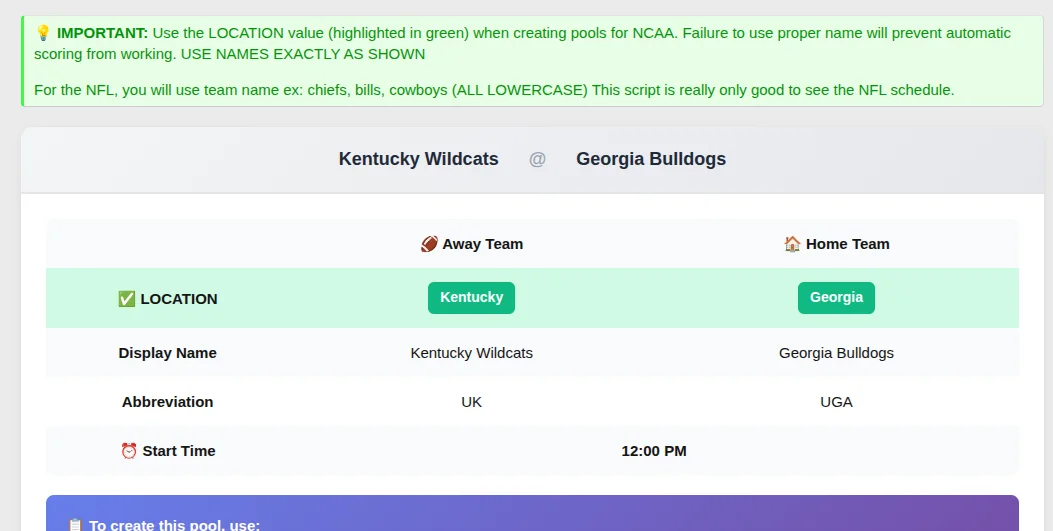Select the green Georgia location badge
The image size is (1053, 531).
point(836,298)
